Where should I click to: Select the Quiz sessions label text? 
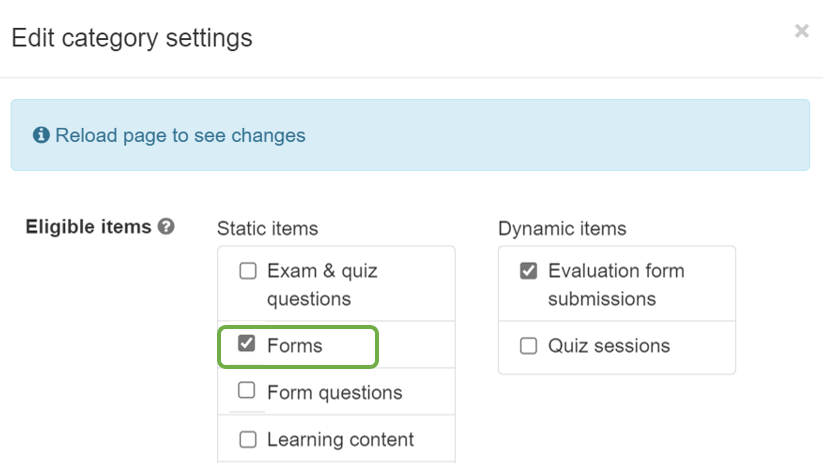click(608, 346)
